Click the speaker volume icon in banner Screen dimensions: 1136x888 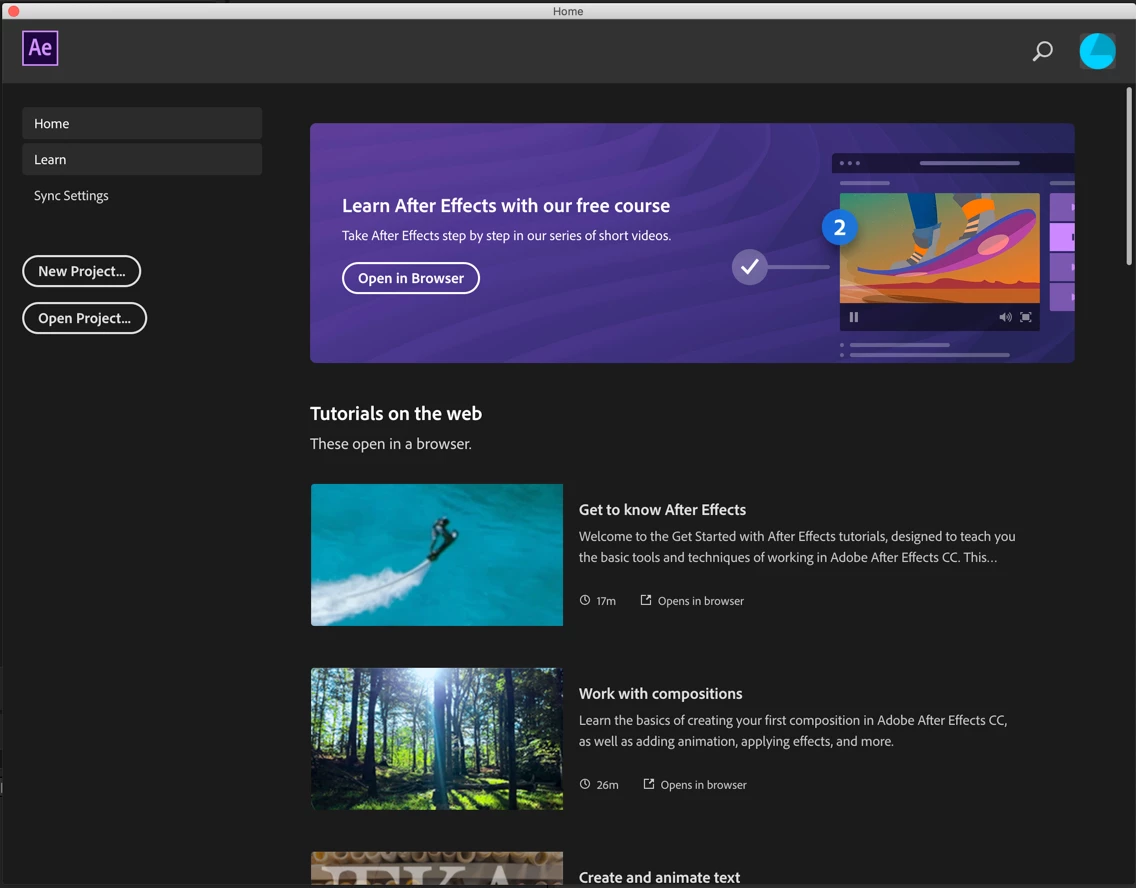[x=1005, y=317]
